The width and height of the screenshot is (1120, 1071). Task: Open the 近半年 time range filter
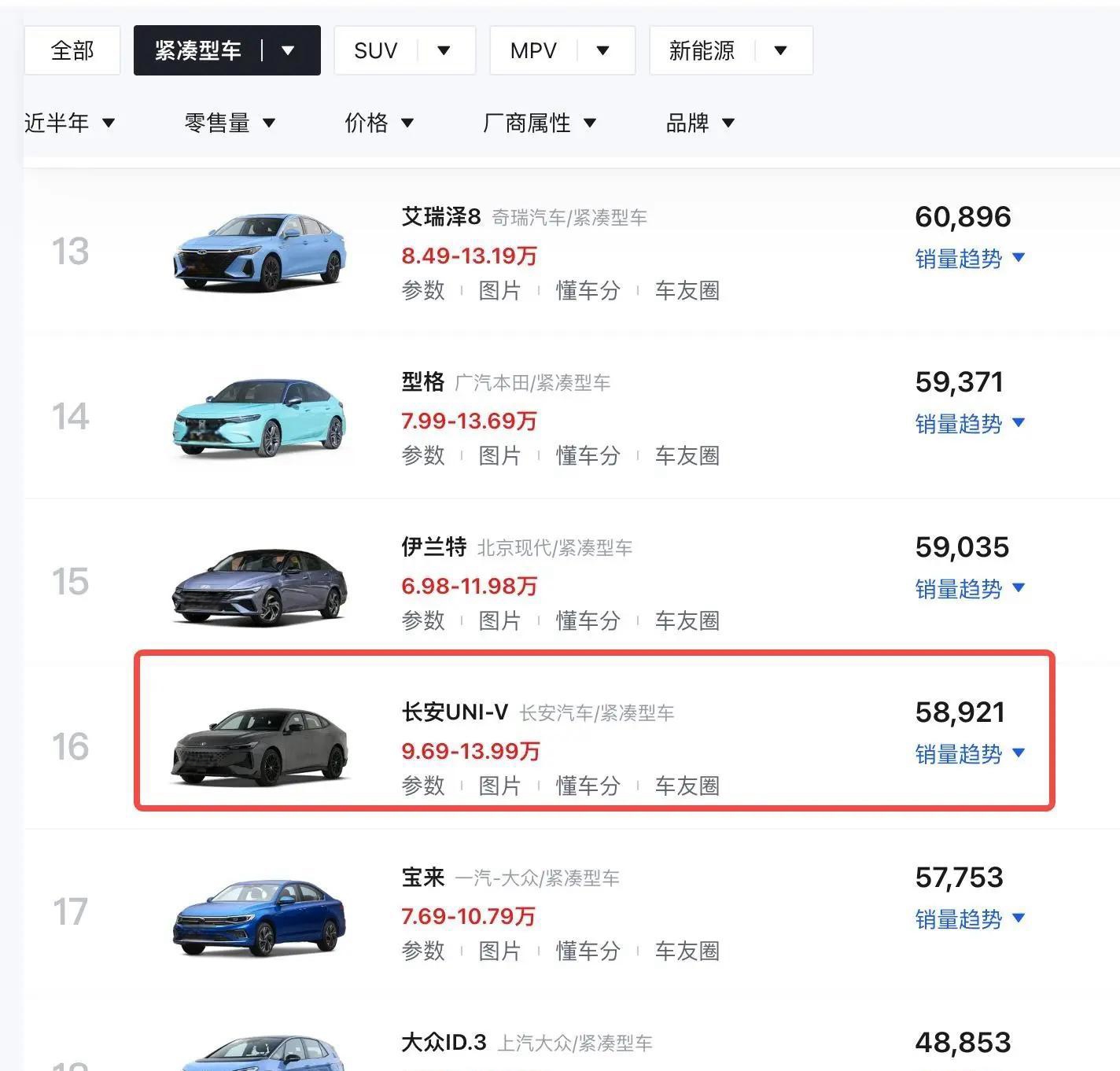pos(69,123)
